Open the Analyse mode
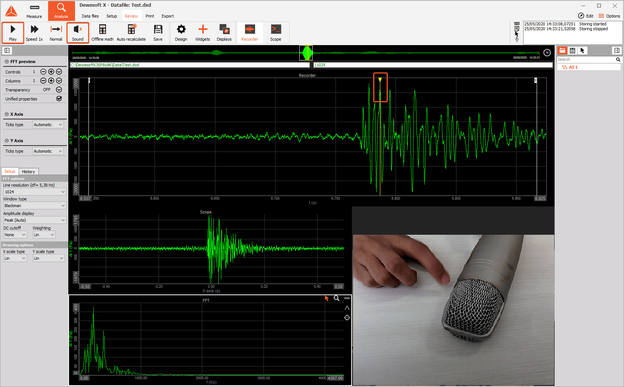Image resolution: width=624 pixels, height=387 pixels. 61,11
